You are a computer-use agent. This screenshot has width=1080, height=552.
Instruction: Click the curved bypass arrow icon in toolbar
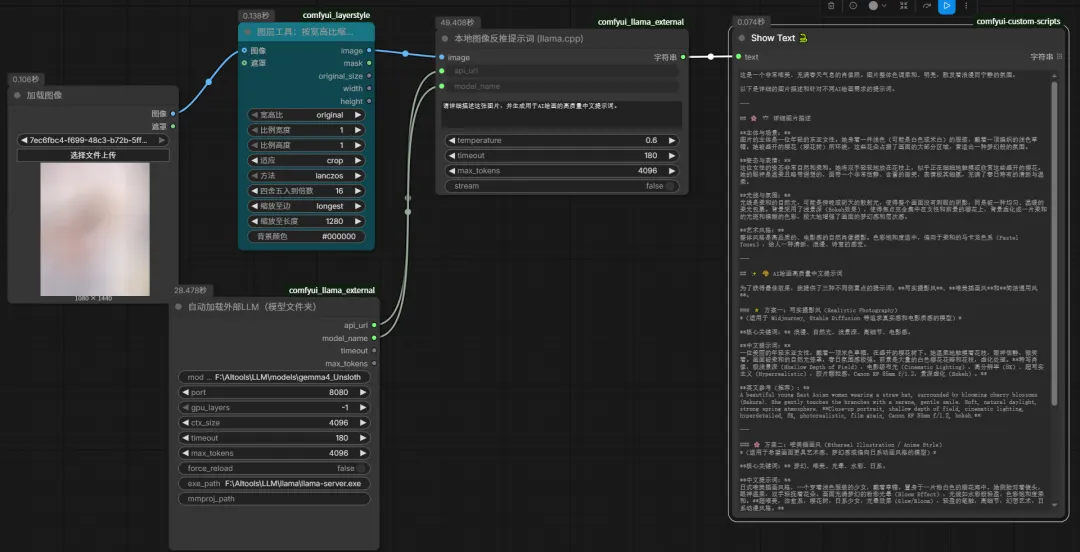click(x=927, y=6)
